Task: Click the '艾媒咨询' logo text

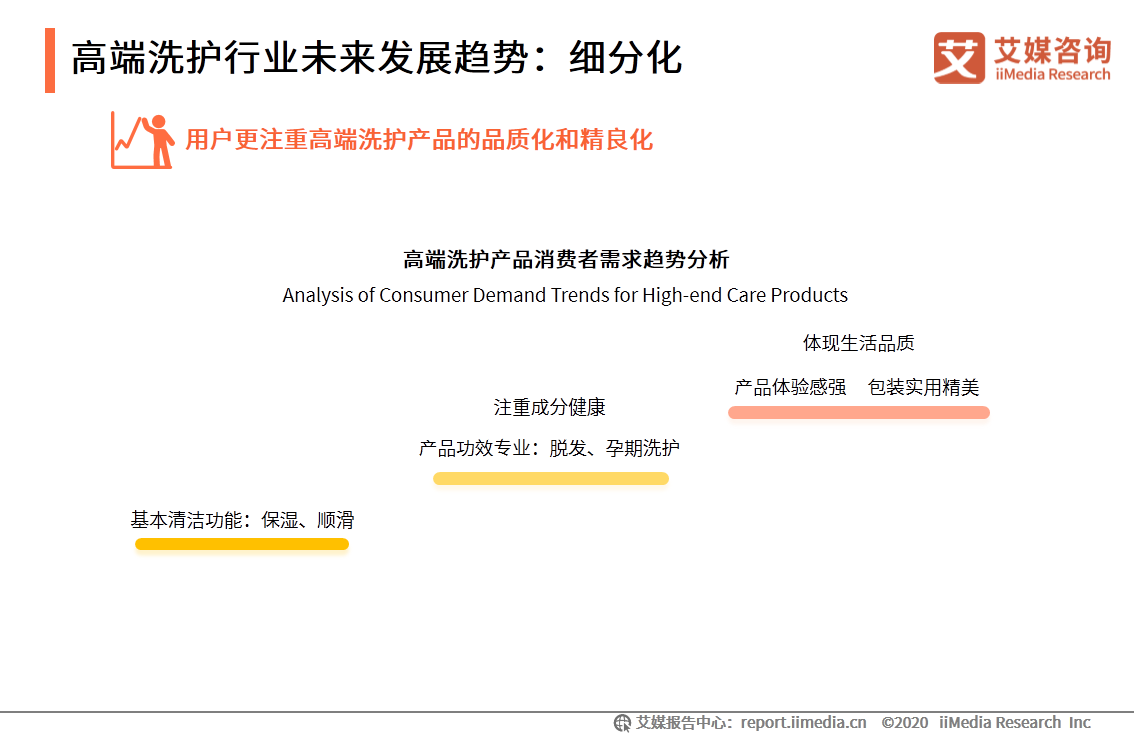Action: (x=1048, y=48)
